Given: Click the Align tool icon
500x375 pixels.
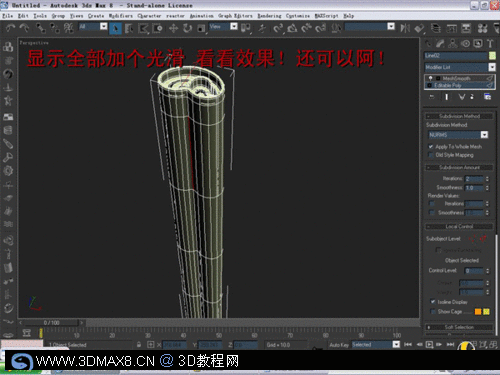Looking at the screenshot, I should click(x=419, y=28).
